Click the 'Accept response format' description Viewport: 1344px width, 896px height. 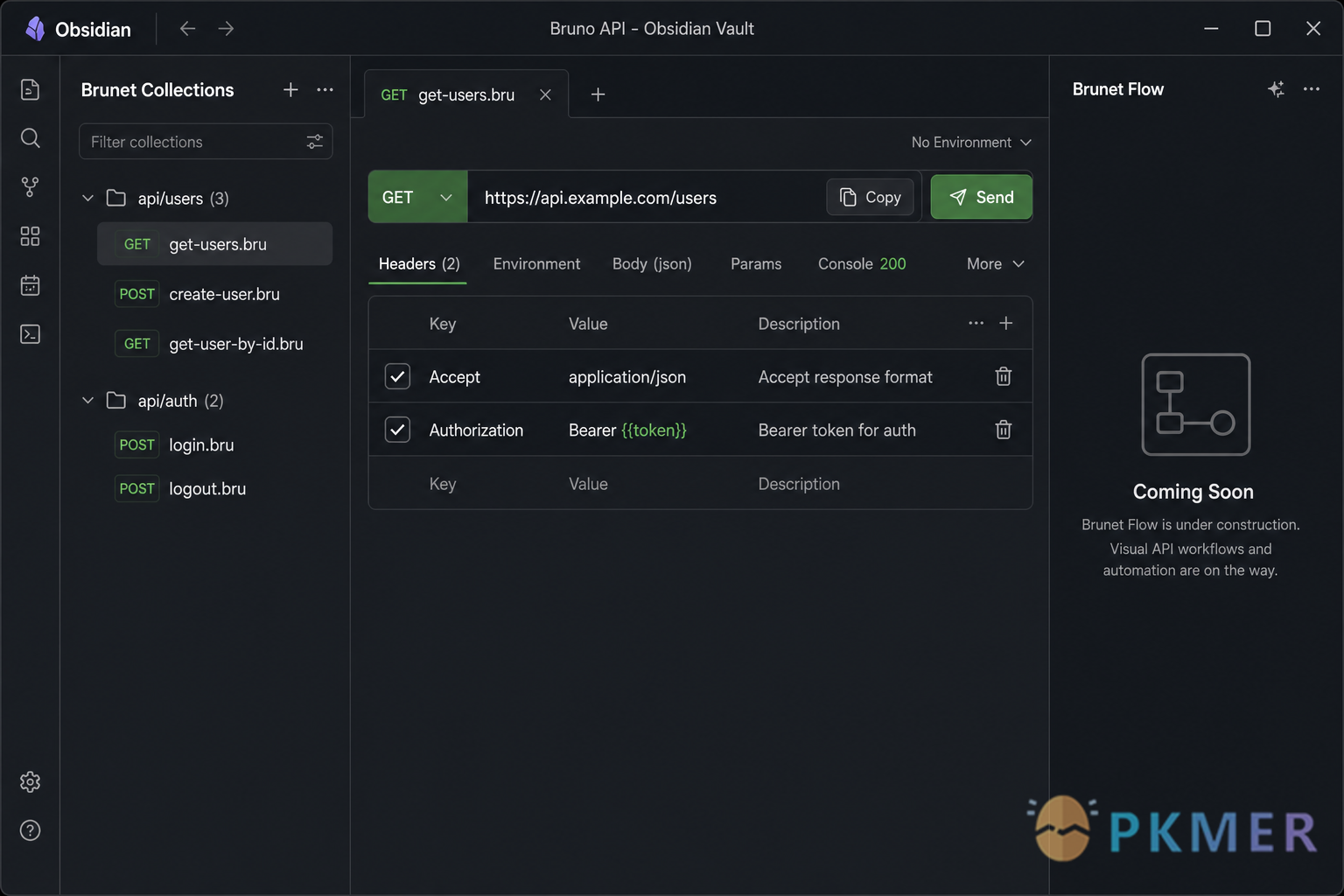pos(845,377)
